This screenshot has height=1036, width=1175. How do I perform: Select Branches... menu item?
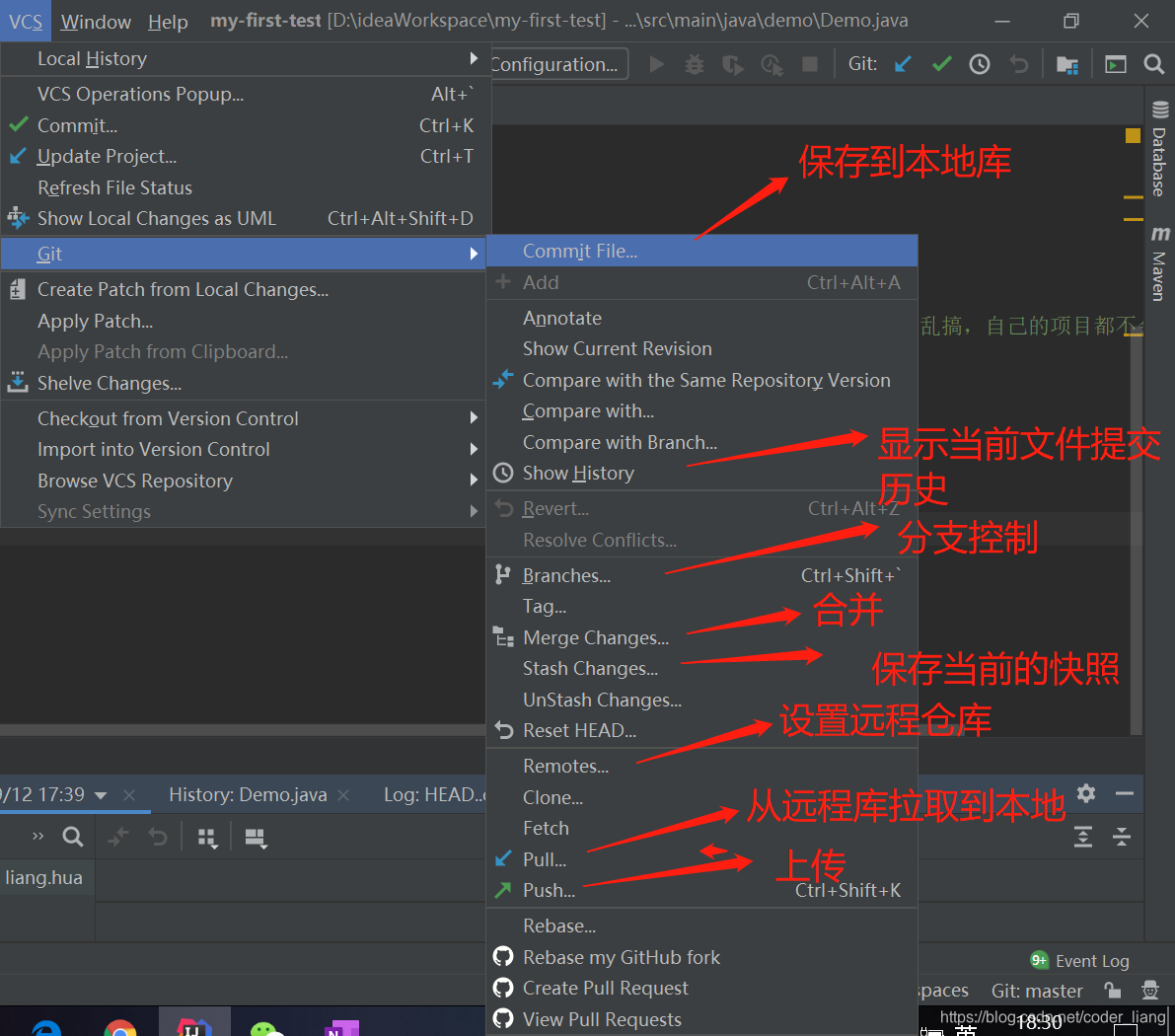pyautogui.click(x=702, y=576)
